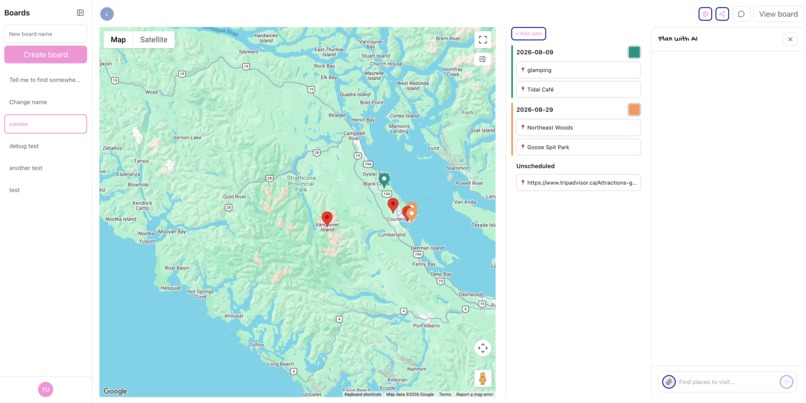806x403 pixels.
Task: Open the 'another test' board
Action: (x=46, y=168)
